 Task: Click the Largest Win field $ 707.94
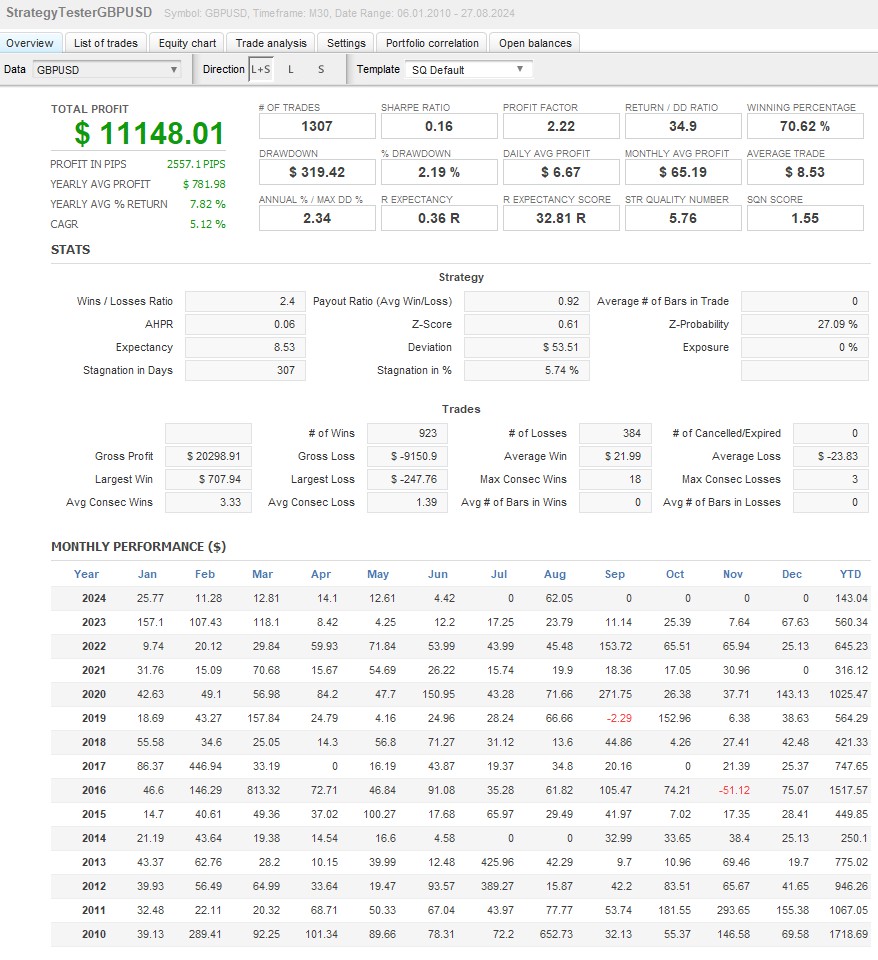click(208, 479)
